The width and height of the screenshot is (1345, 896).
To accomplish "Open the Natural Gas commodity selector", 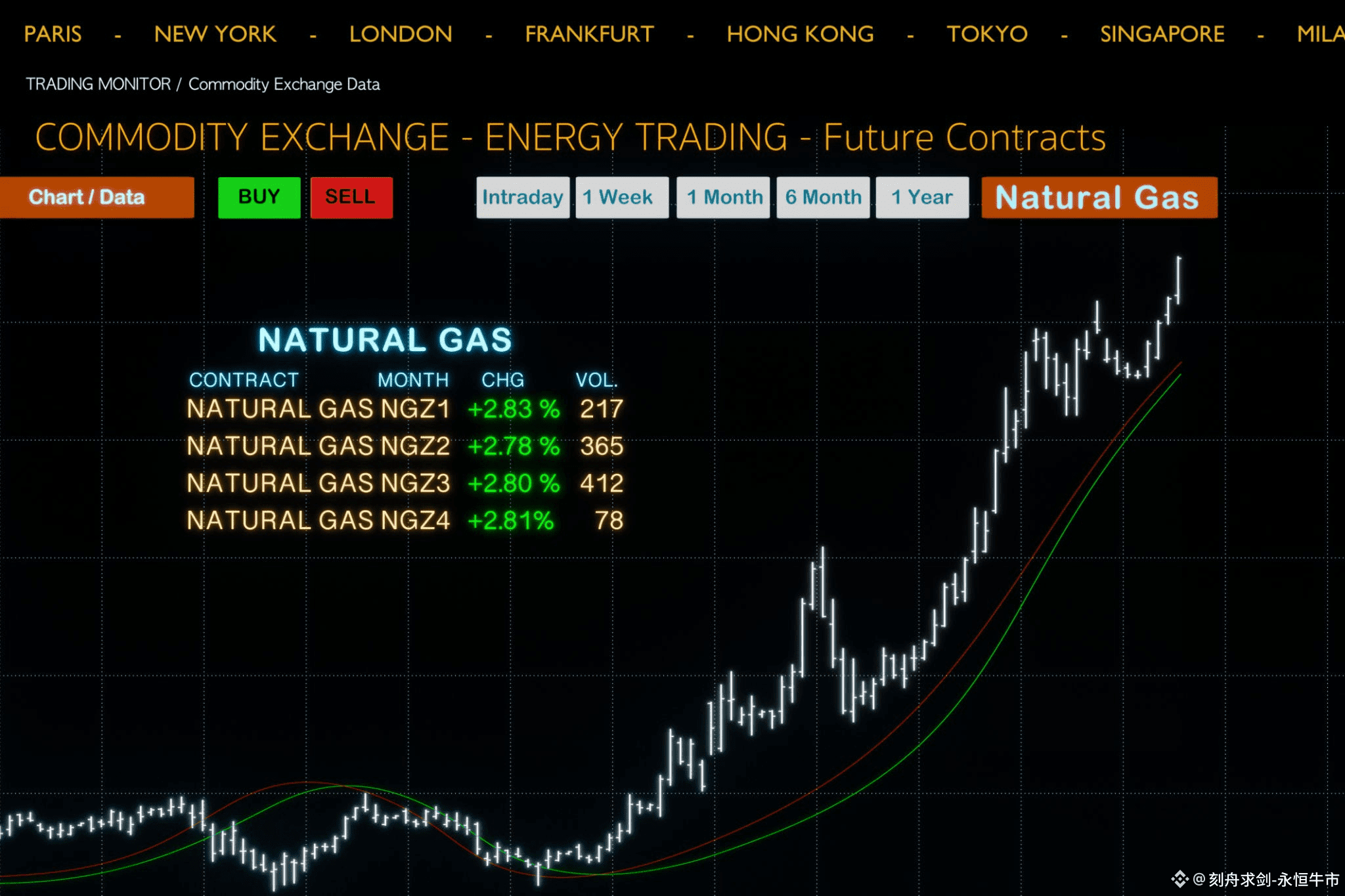I will pos(1099,197).
